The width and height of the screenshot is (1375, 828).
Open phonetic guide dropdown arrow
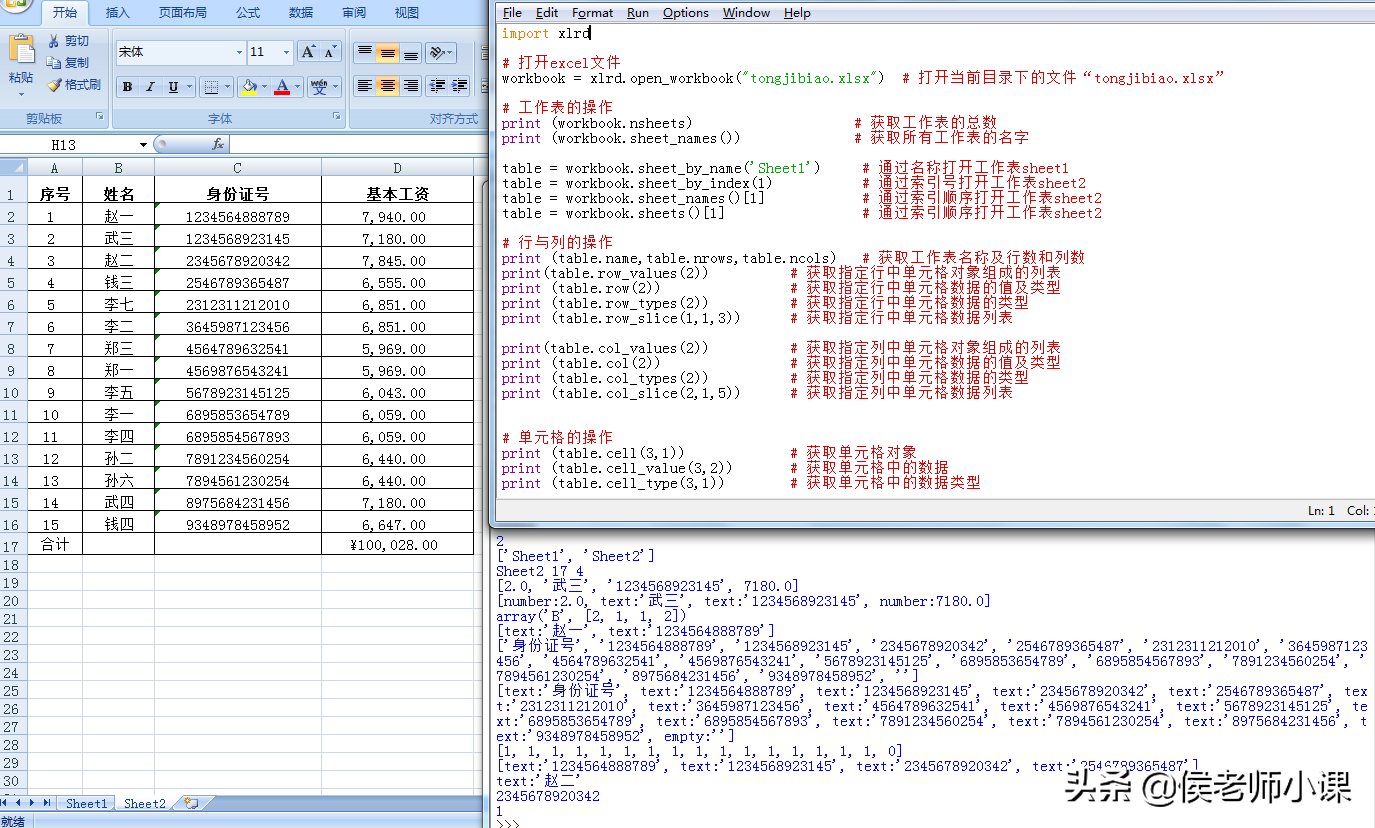(335, 87)
